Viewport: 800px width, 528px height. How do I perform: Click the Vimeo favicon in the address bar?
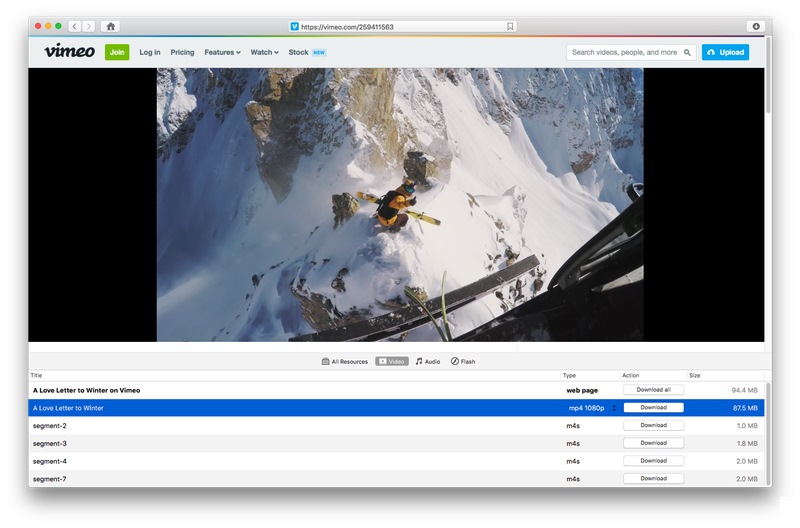294,27
